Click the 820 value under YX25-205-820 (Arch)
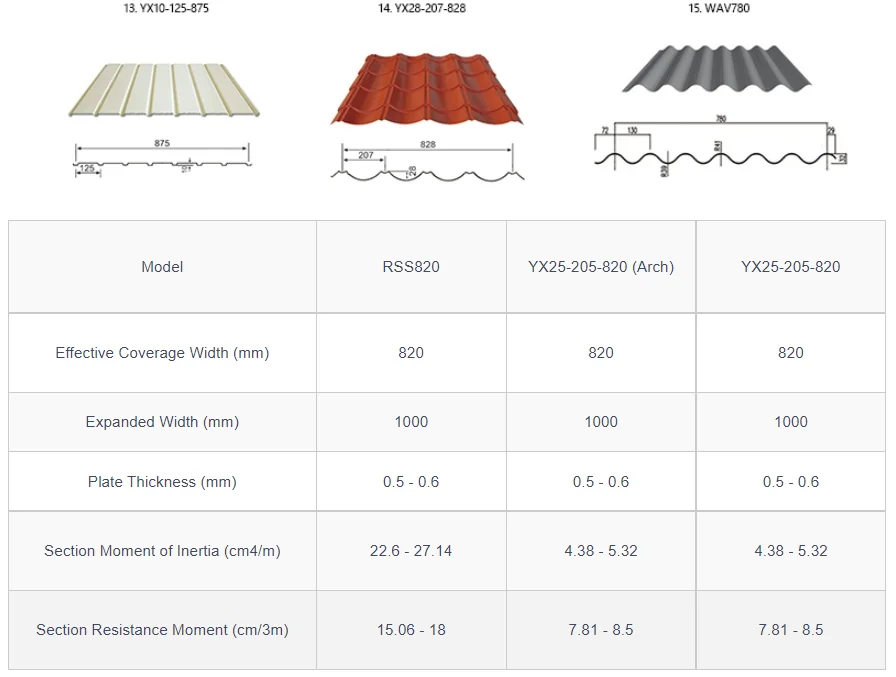Image resolution: width=896 pixels, height=677 pixels. pyautogui.click(x=601, y=352)
